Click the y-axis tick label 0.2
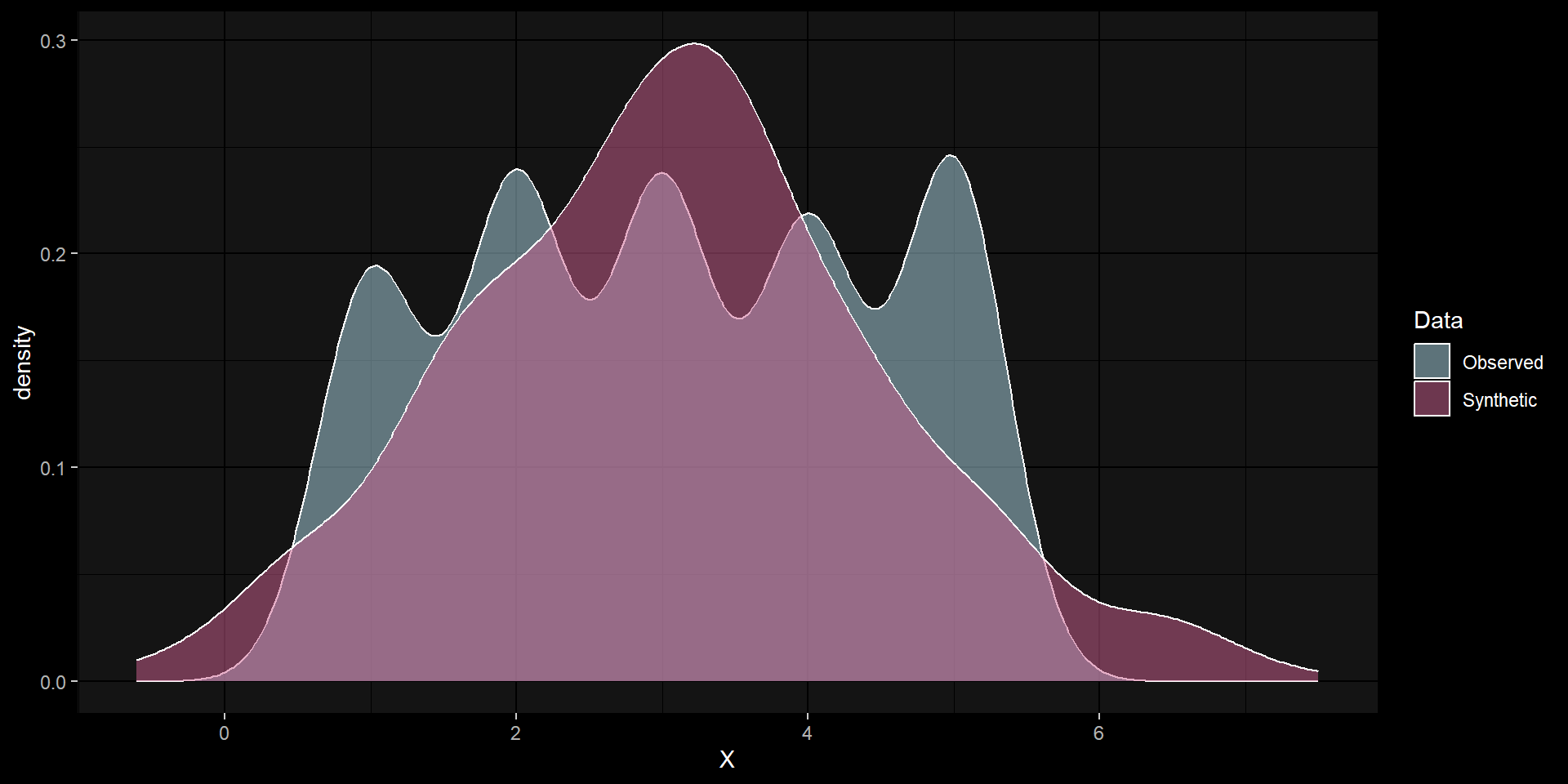This screenshot has width=1568, height=784. click(x=52, y=254)
